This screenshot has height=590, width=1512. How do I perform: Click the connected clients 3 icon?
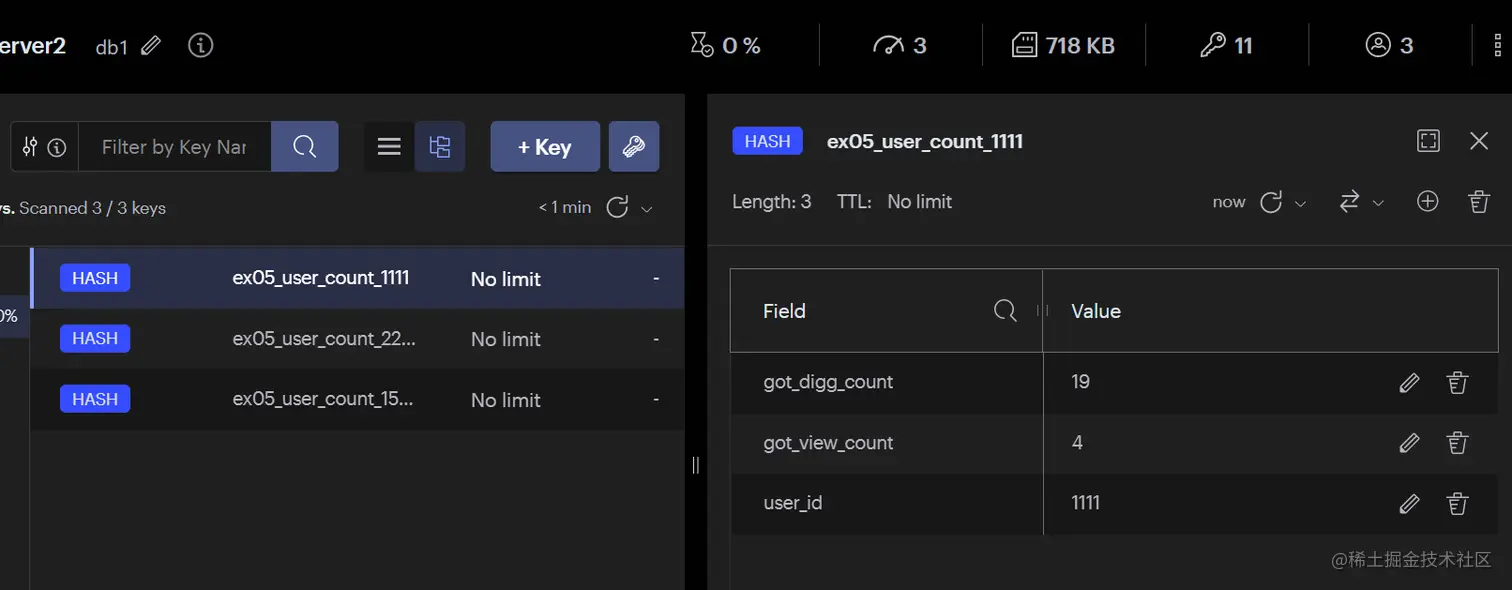[x=1378, y=45]
